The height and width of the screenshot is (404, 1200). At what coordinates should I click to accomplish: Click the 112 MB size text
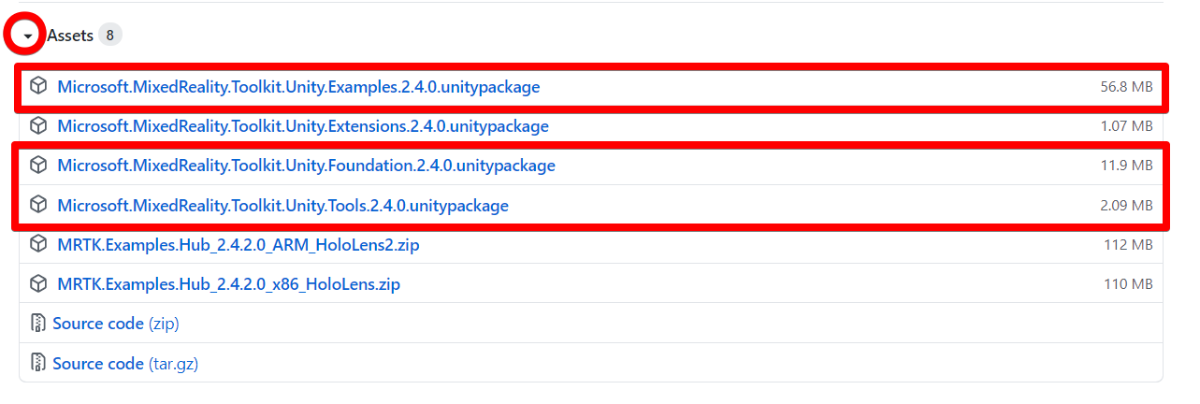(1129, 245)
